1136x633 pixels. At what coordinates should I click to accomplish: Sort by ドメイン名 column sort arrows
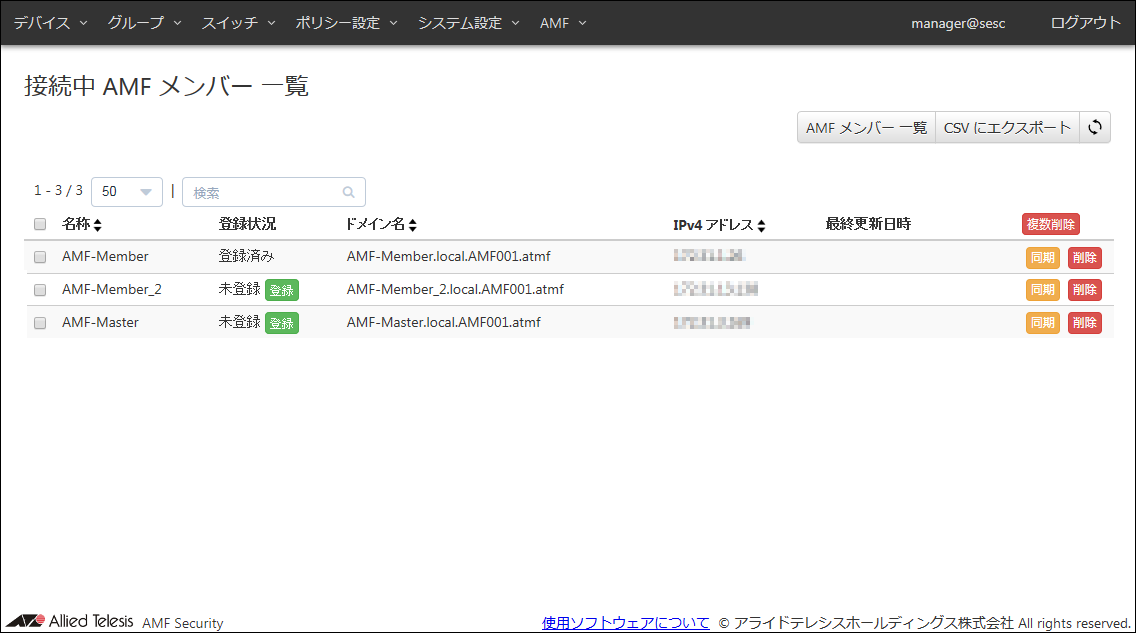[x=412, y=225]
